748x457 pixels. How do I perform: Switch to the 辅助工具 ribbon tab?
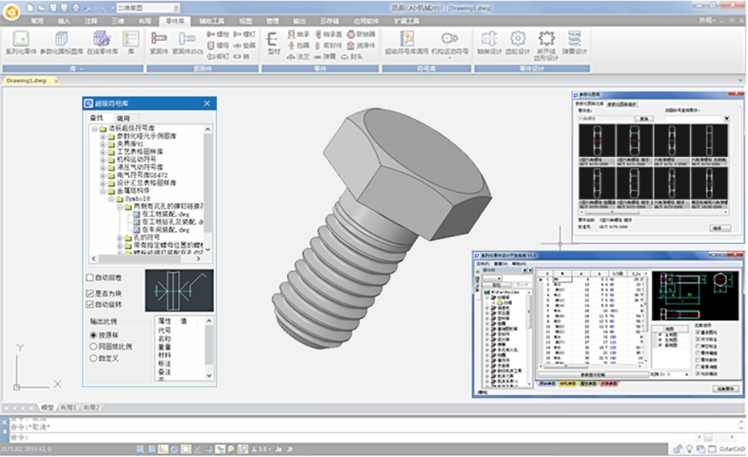tap(213, 20)
